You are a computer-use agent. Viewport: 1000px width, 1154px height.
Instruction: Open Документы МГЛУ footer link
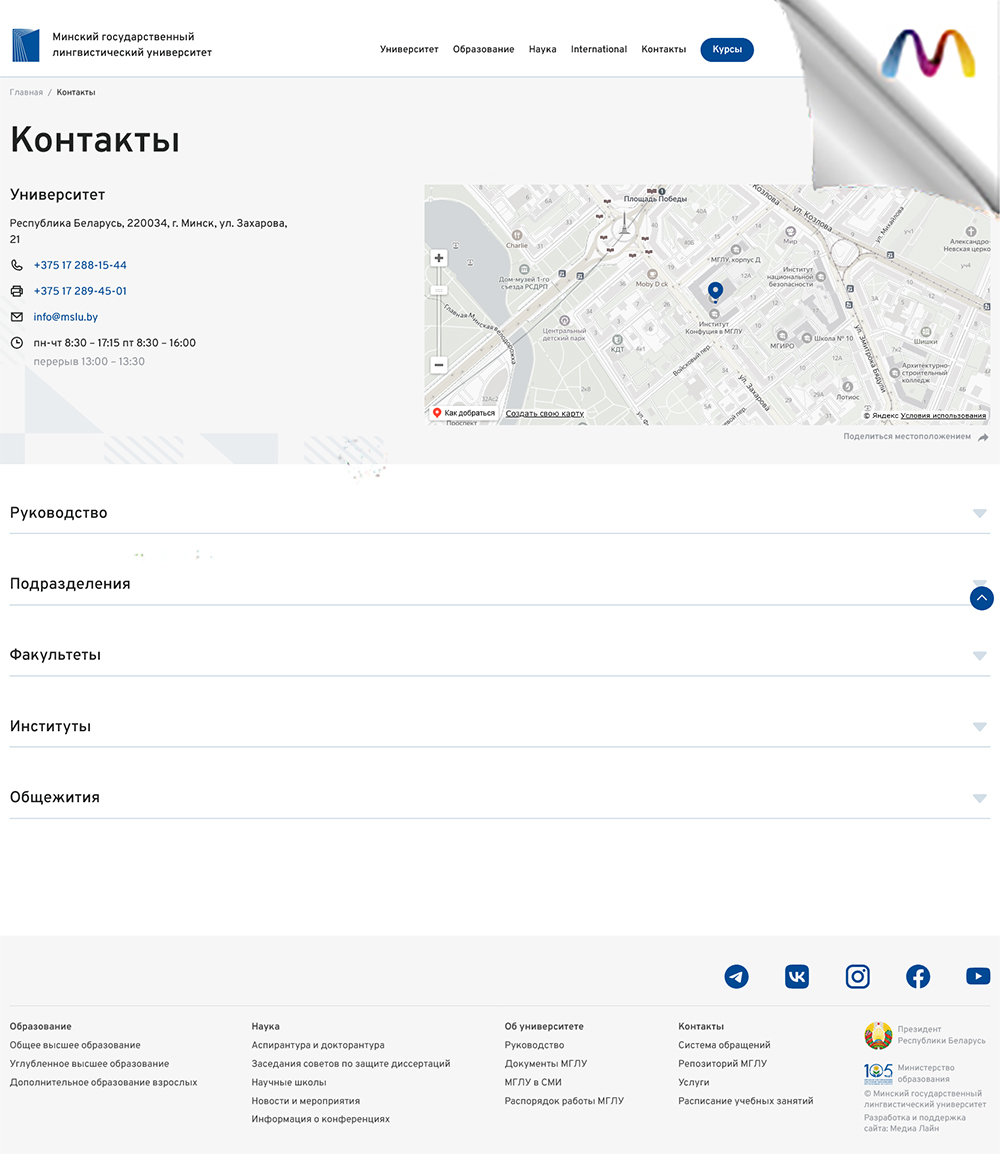click(x=546, y=1063)
